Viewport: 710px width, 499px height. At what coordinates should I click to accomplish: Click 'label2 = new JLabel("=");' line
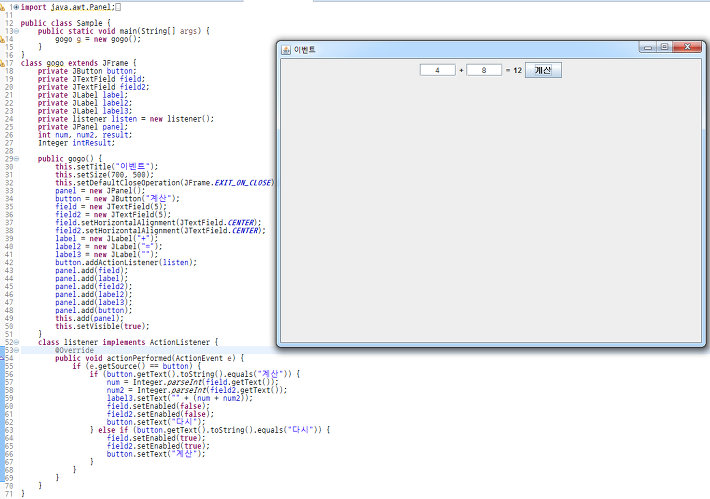pos(109,247)
